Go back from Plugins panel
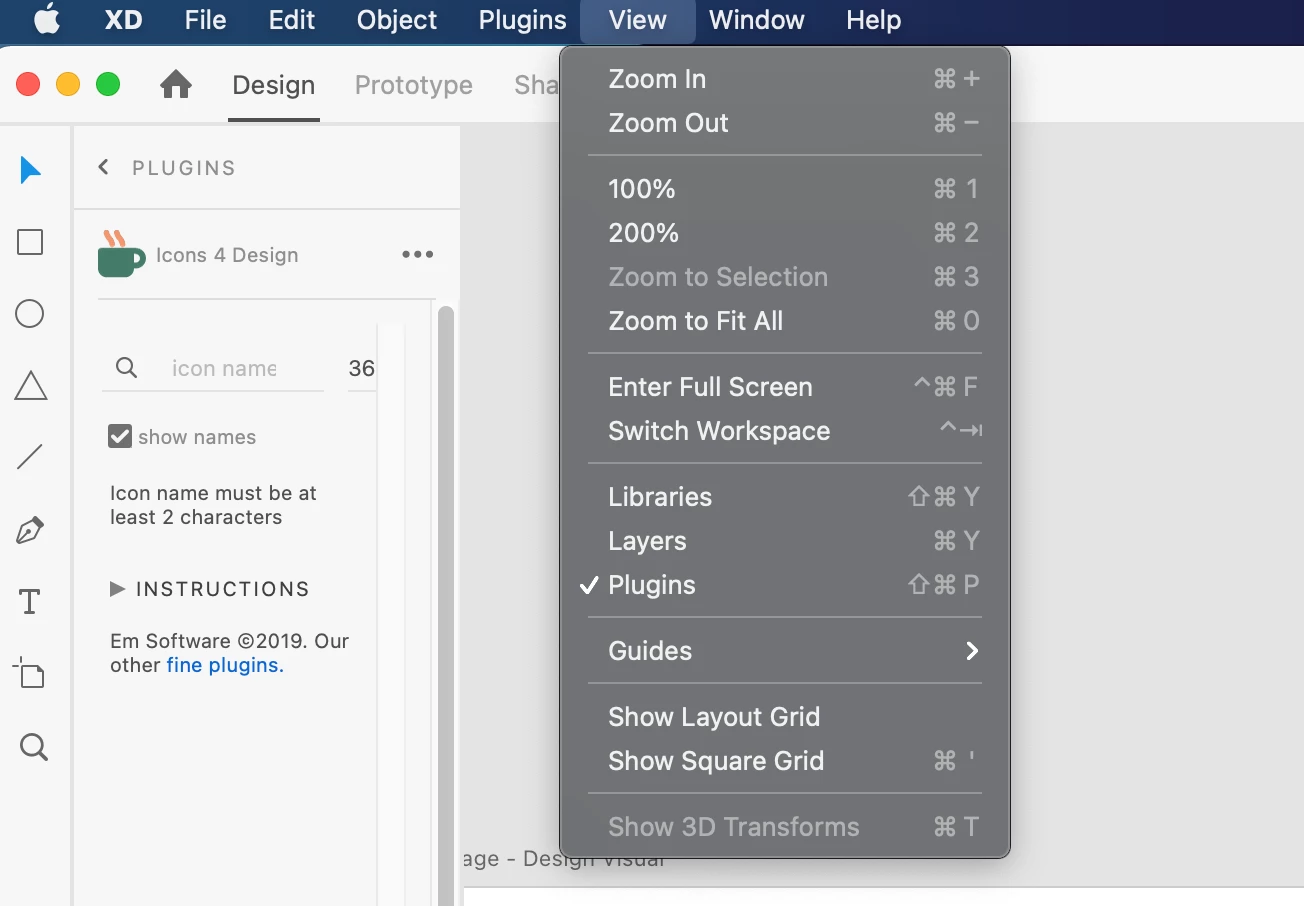1304x906 pixels. [103, 167]
